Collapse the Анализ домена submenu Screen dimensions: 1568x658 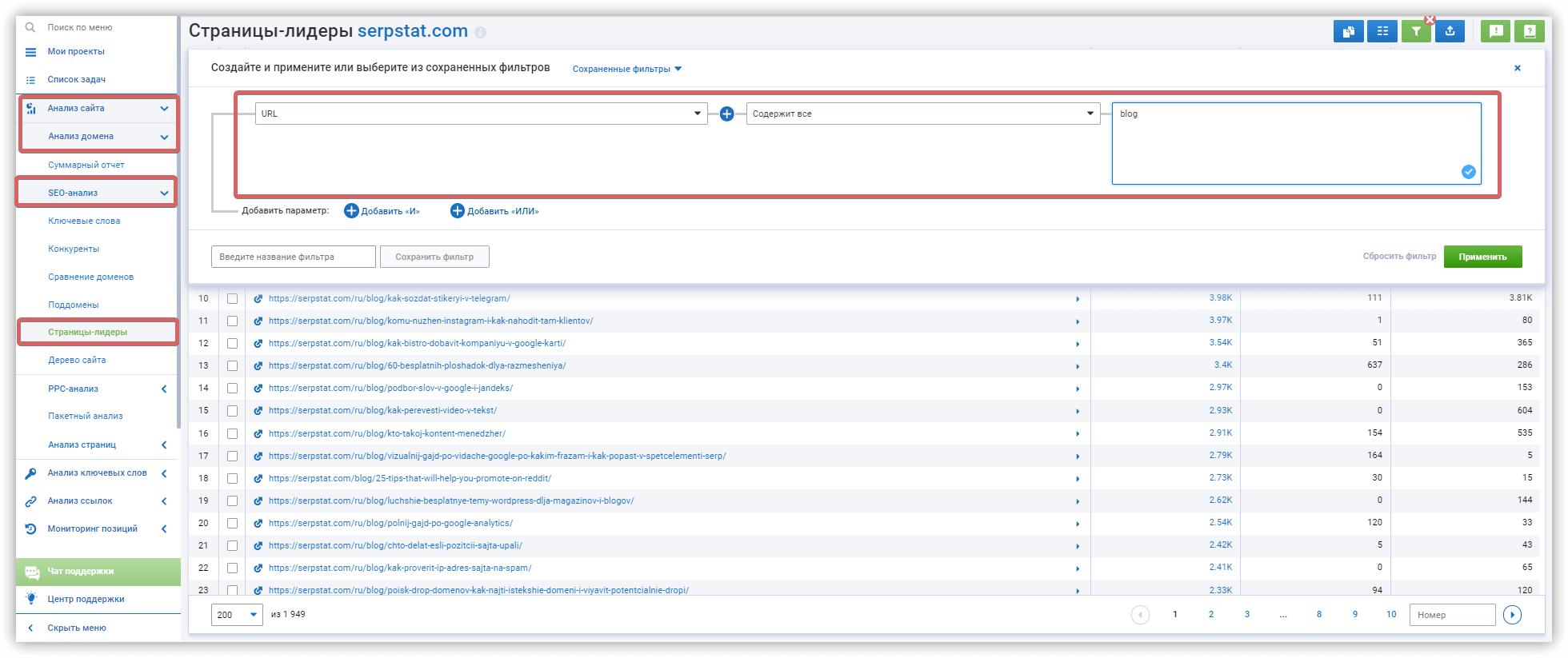[x=164, y=137]
